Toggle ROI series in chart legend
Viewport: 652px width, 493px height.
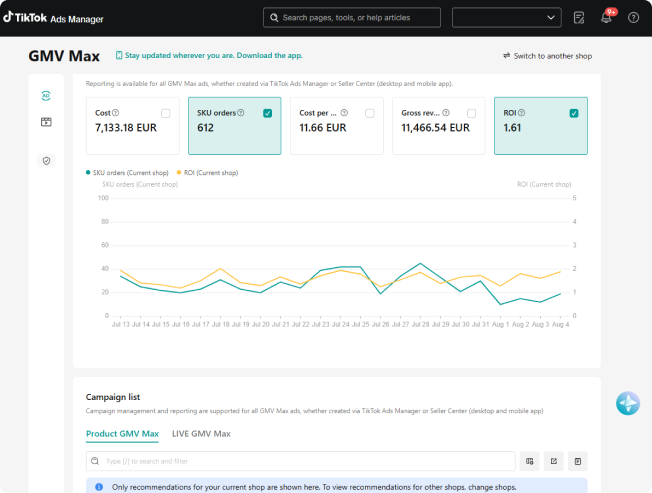pos(207,173)
